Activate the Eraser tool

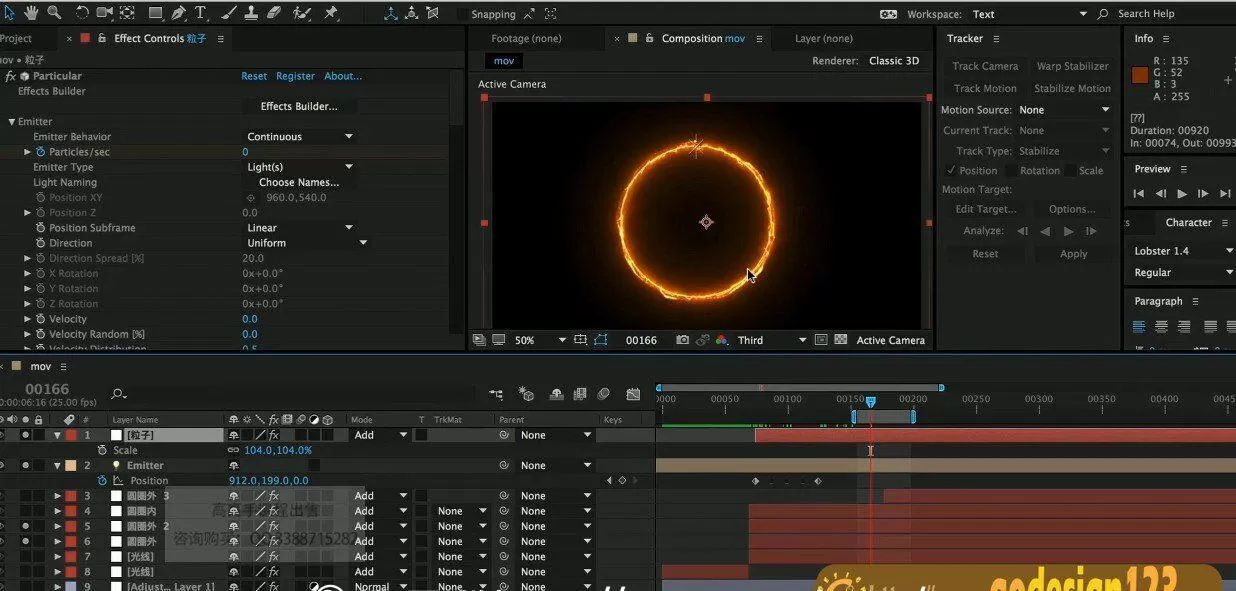pyautogui.click(x=273, y=13)
